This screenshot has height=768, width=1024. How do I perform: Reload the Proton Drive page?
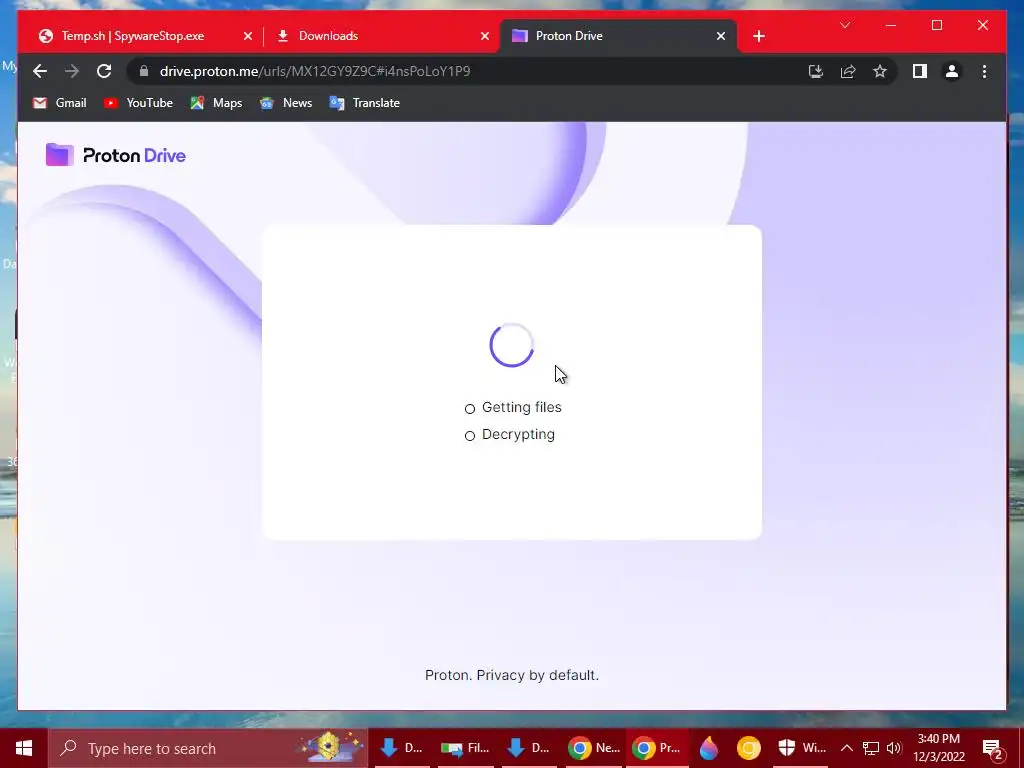pos(104,71)
